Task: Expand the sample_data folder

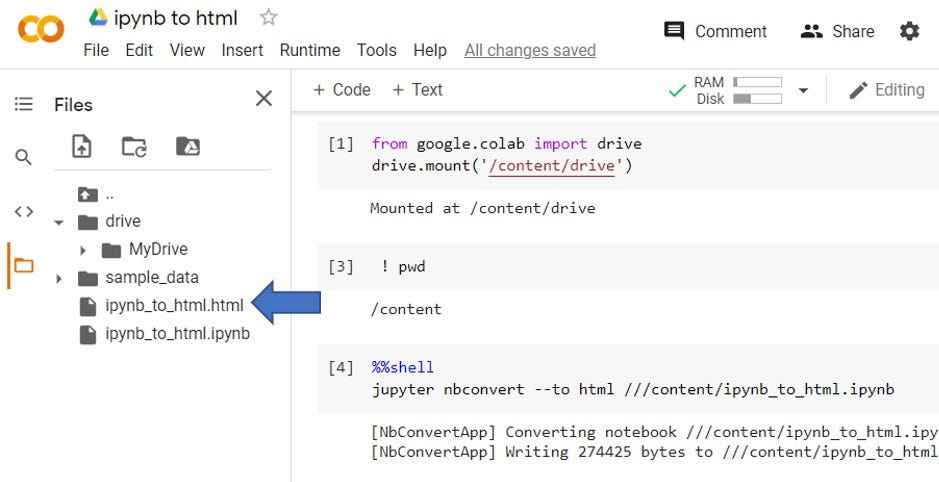Action: coord(59,278)
